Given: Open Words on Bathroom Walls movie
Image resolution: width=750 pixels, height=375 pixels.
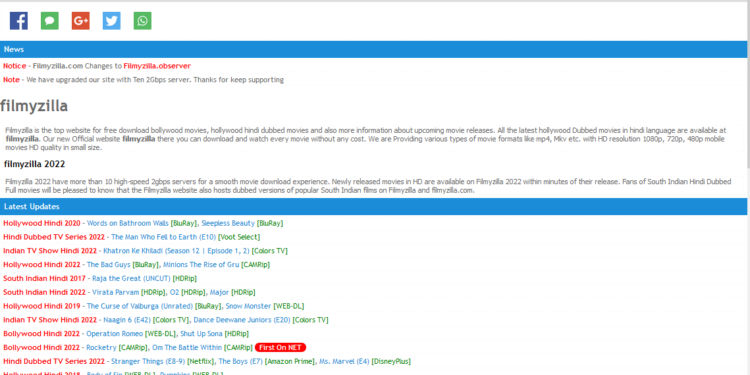Looking at the screenshot, I should (x=128, y=223).
